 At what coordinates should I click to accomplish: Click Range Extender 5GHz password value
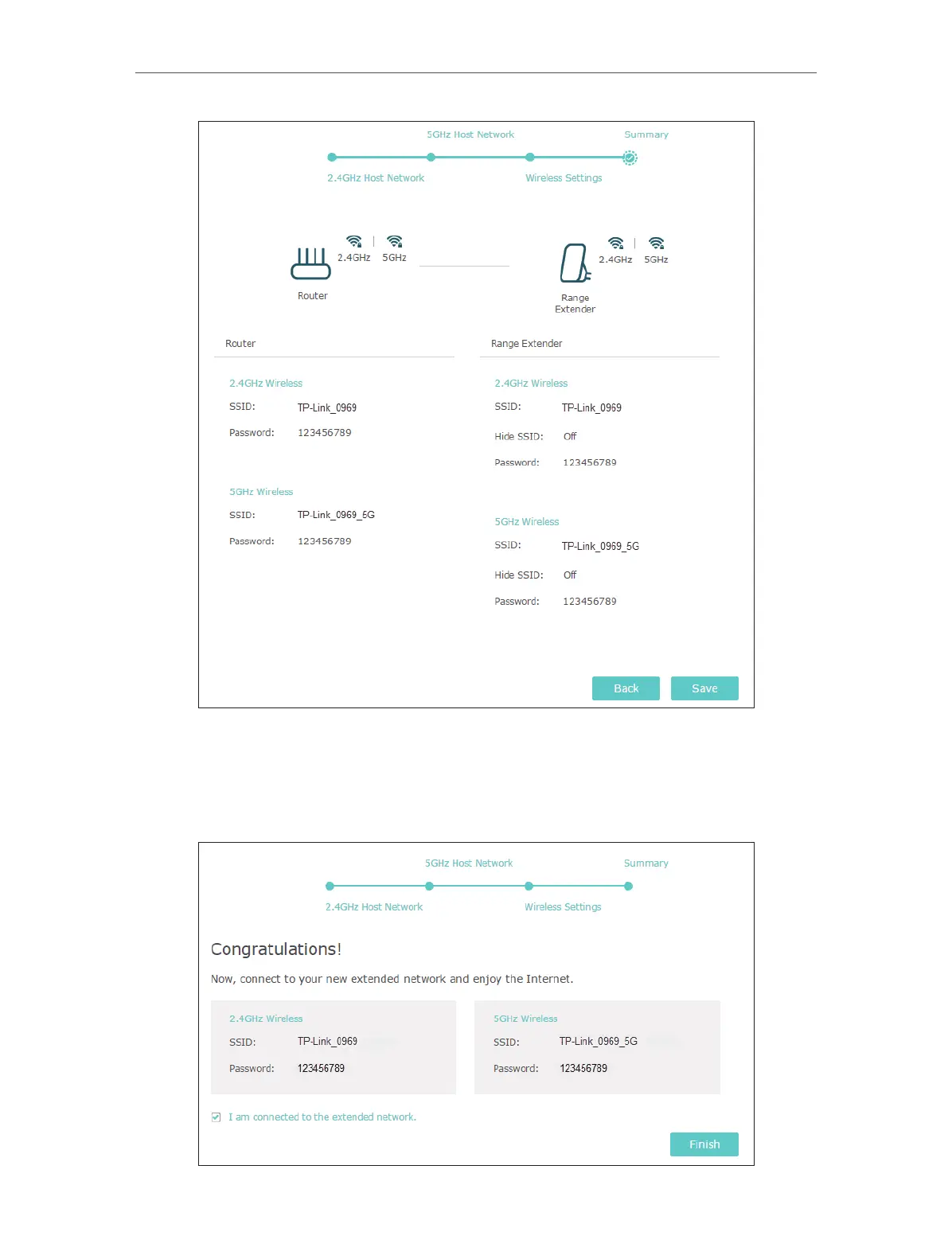590,602
